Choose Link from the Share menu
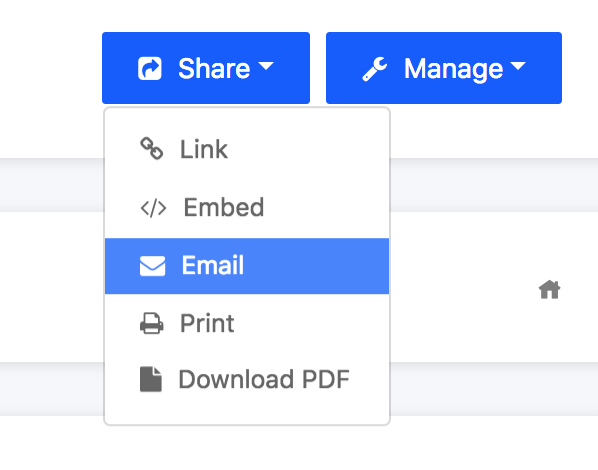Image resolution: width=598 pixels, height=470 pixels. (x=247, y=149)
